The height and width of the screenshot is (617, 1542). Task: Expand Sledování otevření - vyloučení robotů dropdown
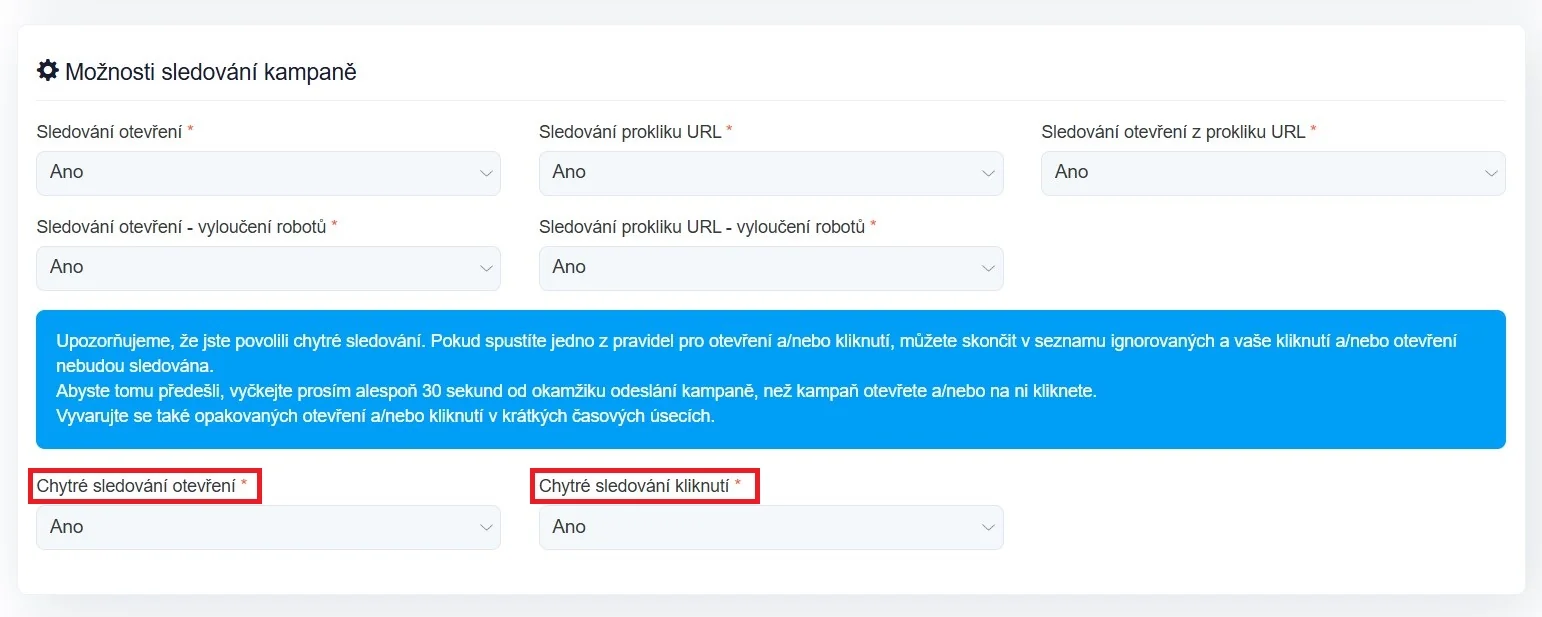click(268, 268)
